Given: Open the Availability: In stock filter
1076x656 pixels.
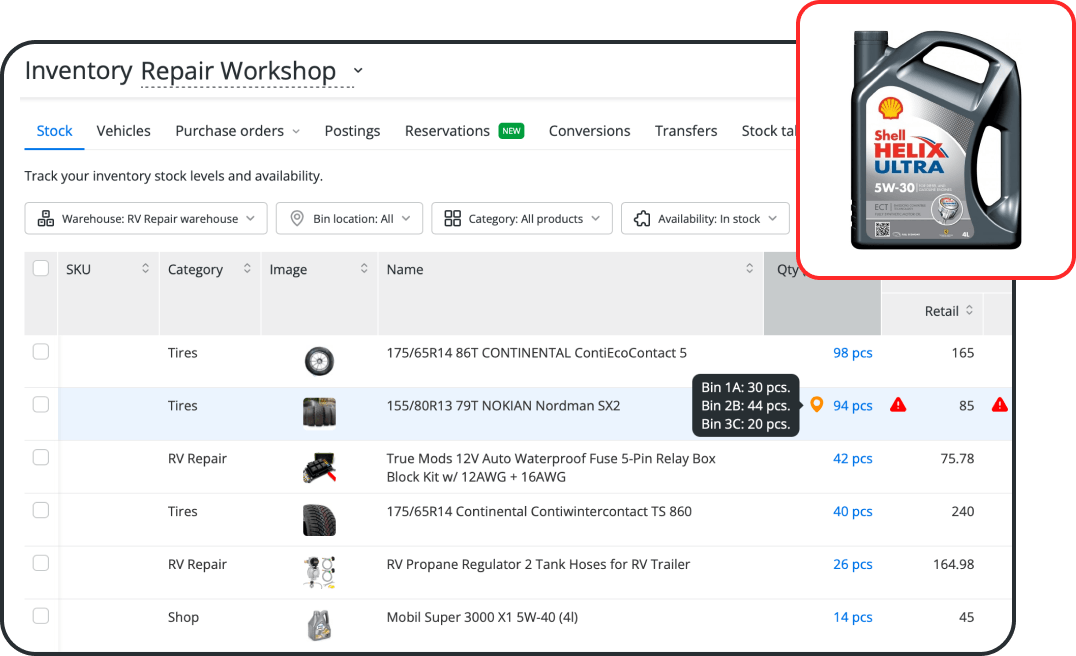Looking at the screenshot, I should 705,219.
